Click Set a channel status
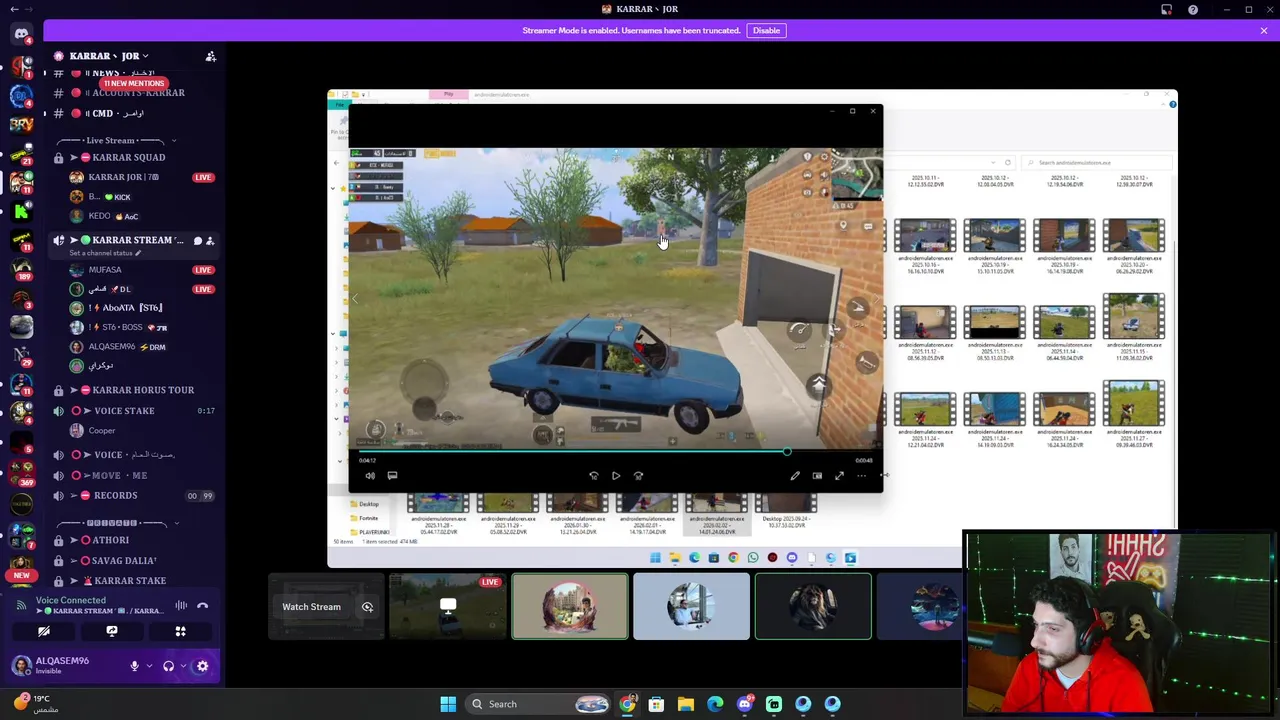 [104, 253]
